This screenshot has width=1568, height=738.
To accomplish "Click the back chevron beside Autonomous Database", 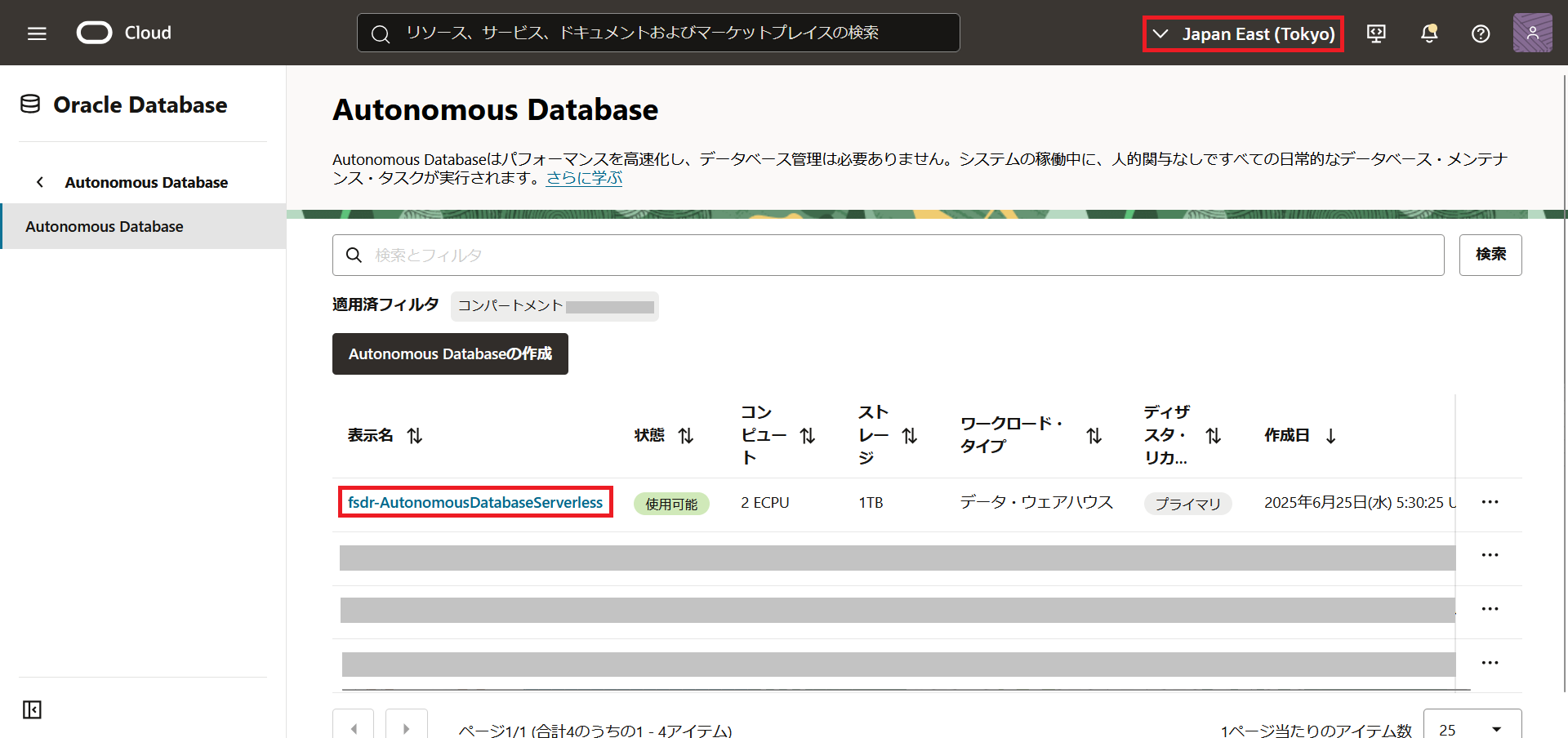I will (40, 182).
